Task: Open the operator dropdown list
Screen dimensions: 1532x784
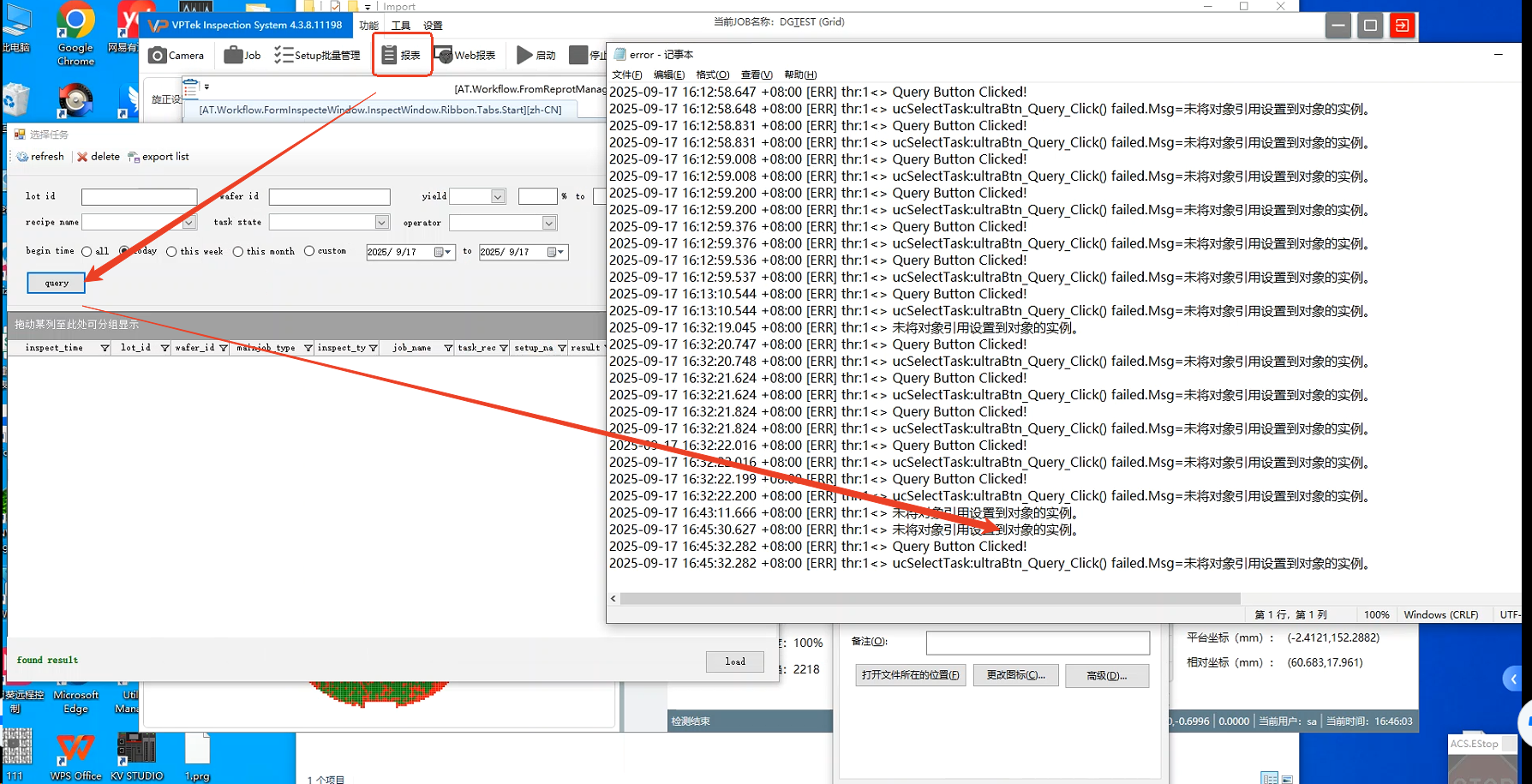Action: [x=548, y=224]
